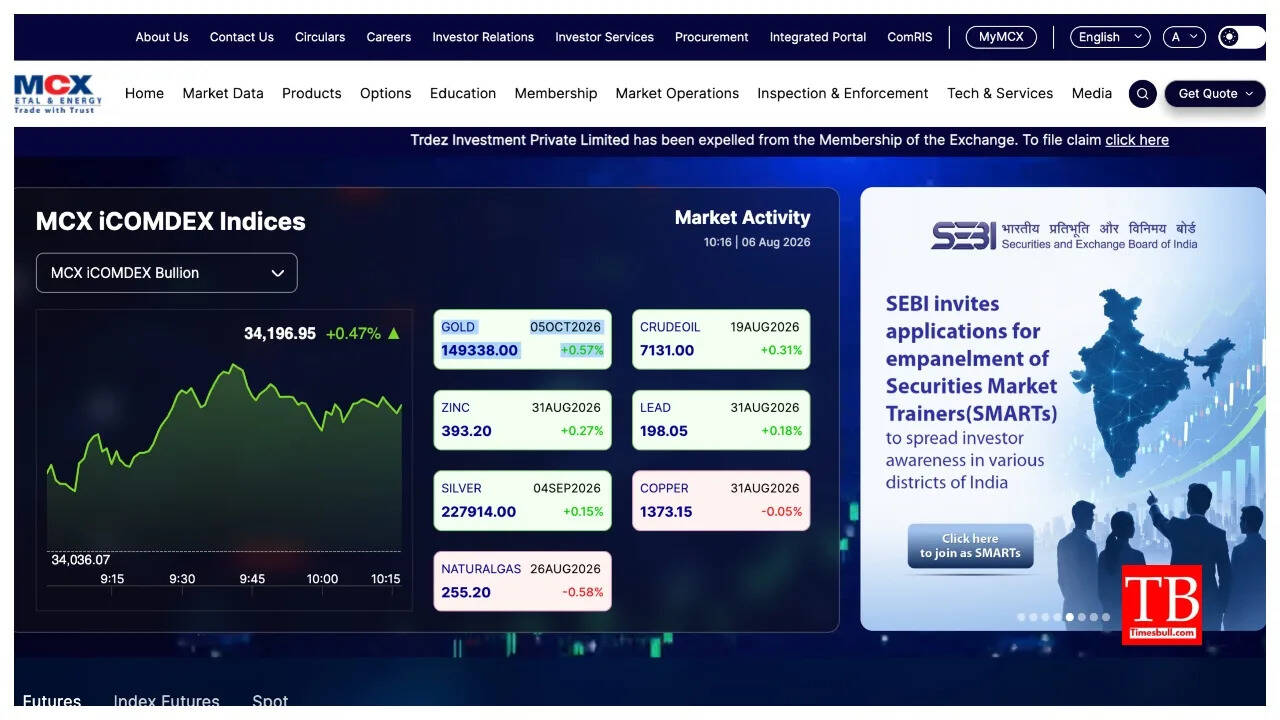Click the chart baseline value 34,036.07
Image resolution: width=1280 pixels, height=720 pixels.
coord(81,560)
